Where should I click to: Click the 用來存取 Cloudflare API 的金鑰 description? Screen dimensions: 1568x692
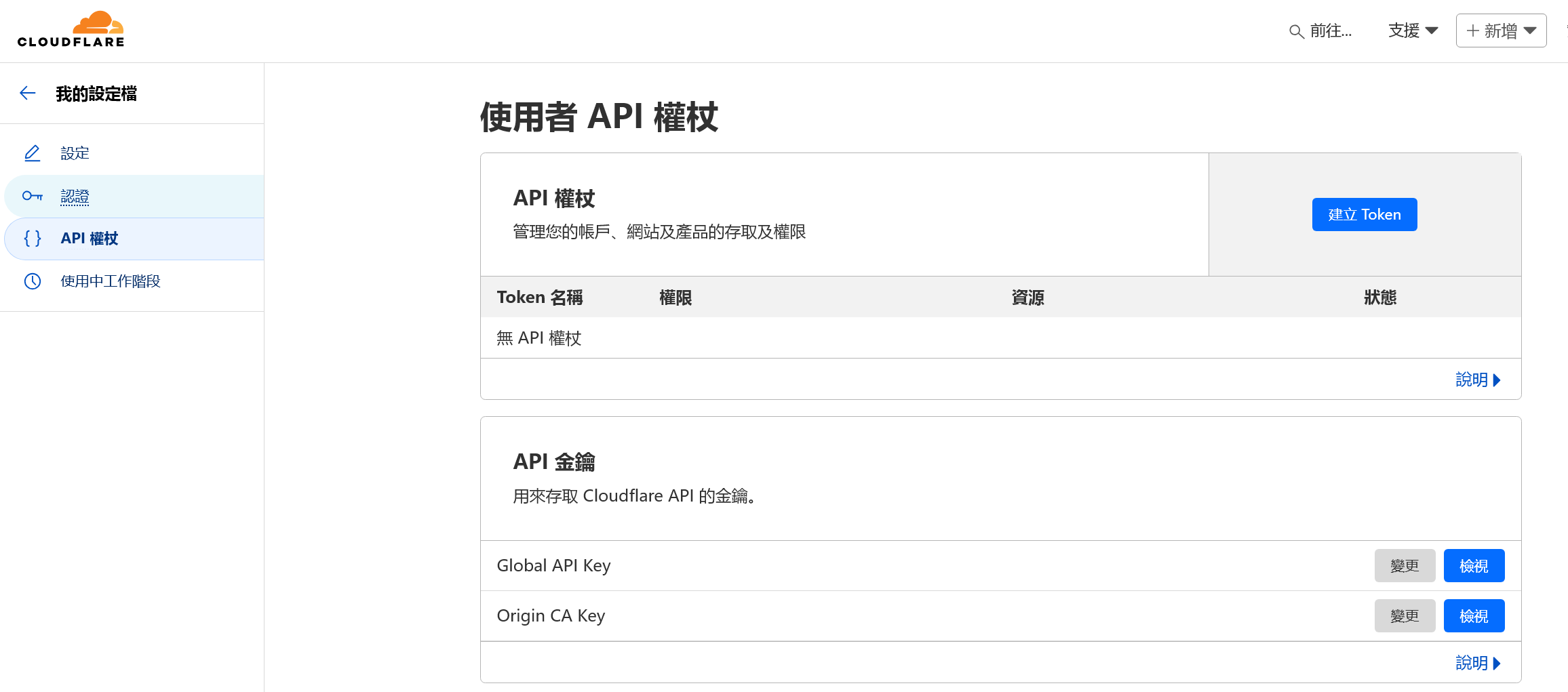click(635, 496)
